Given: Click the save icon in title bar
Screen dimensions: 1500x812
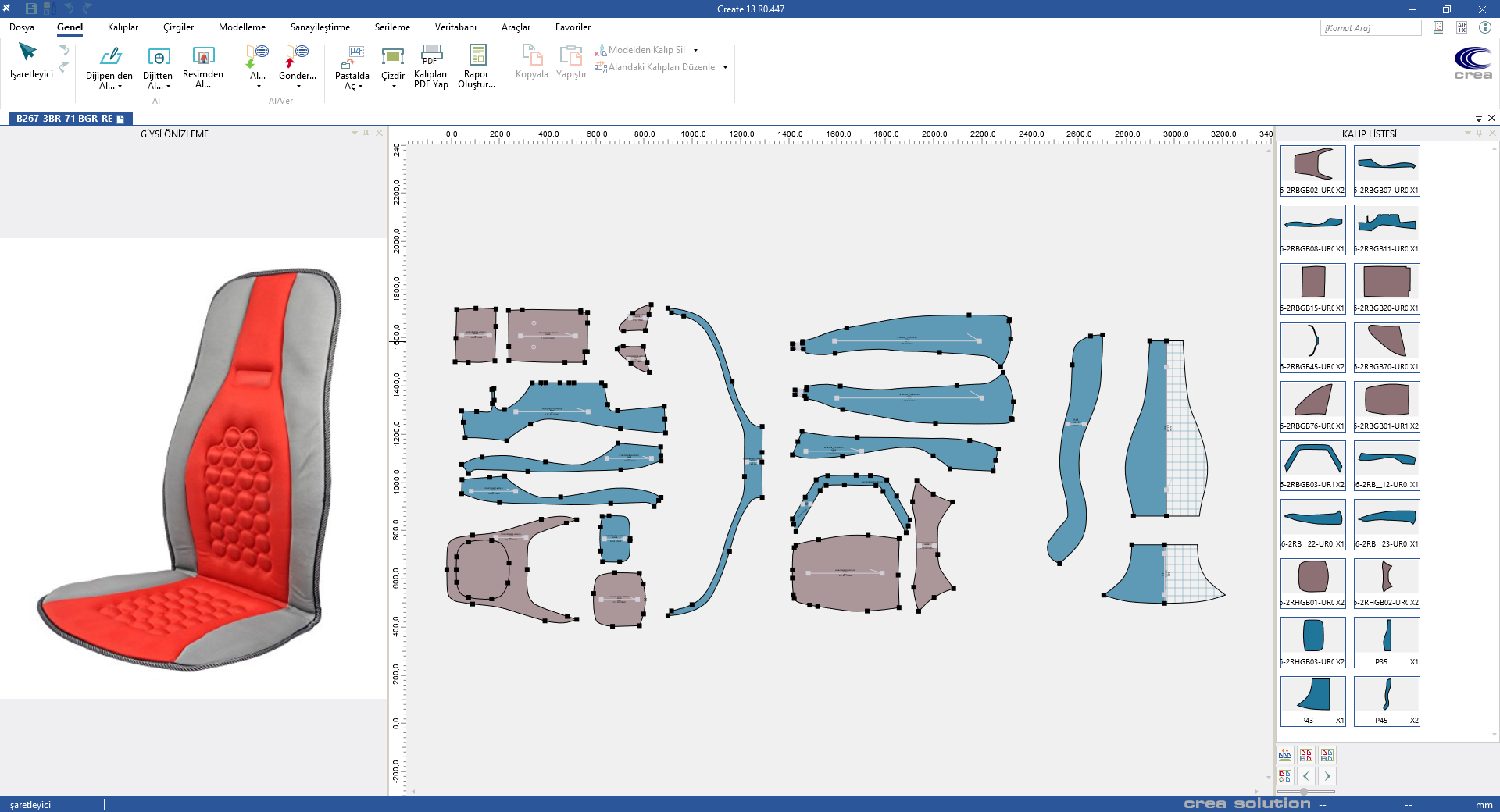Looking at the screenshot, I should (31, 9).
